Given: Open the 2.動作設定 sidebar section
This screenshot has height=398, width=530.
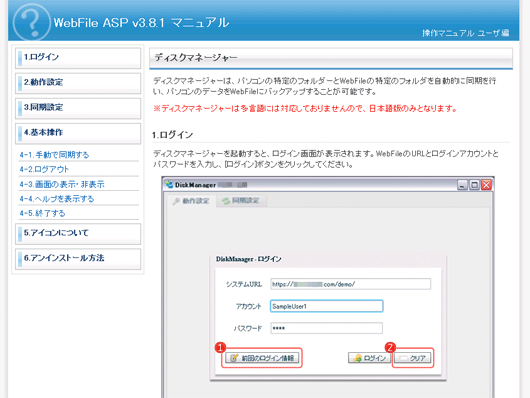Looking at the screenshot, I should point(78,83).
